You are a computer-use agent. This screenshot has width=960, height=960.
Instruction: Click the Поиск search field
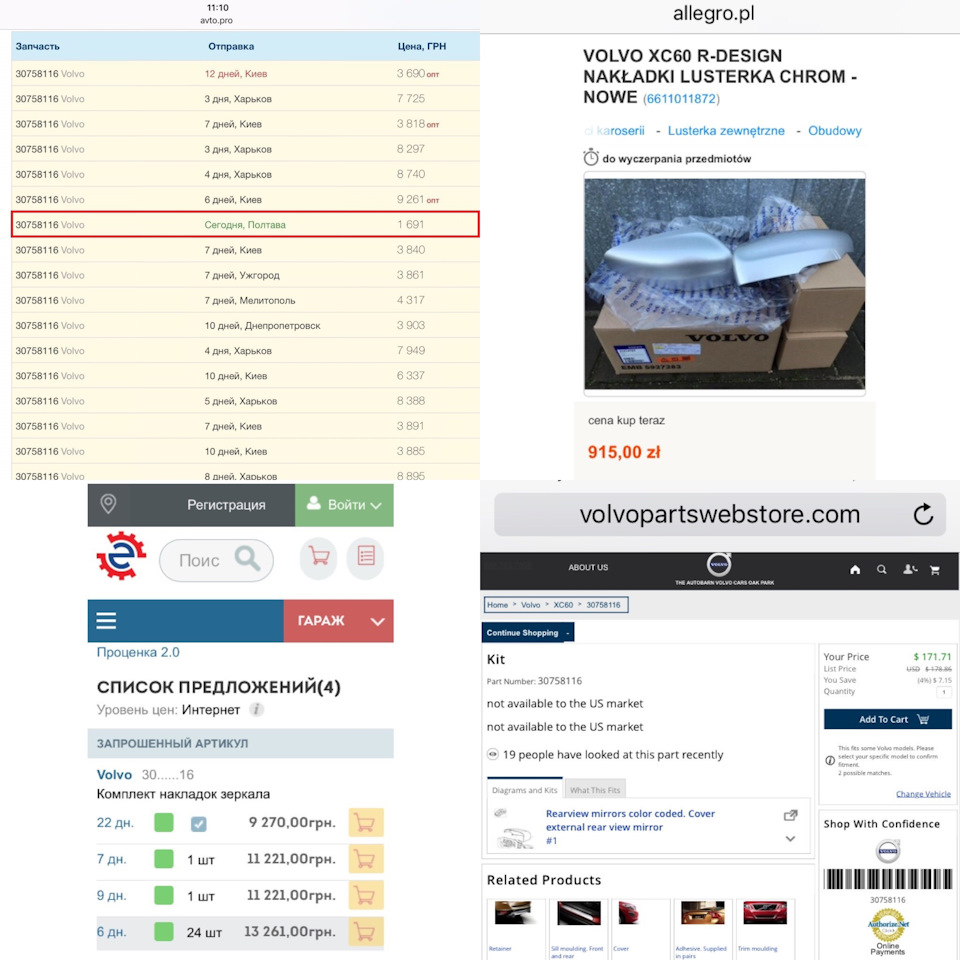[x=216, y=560]
